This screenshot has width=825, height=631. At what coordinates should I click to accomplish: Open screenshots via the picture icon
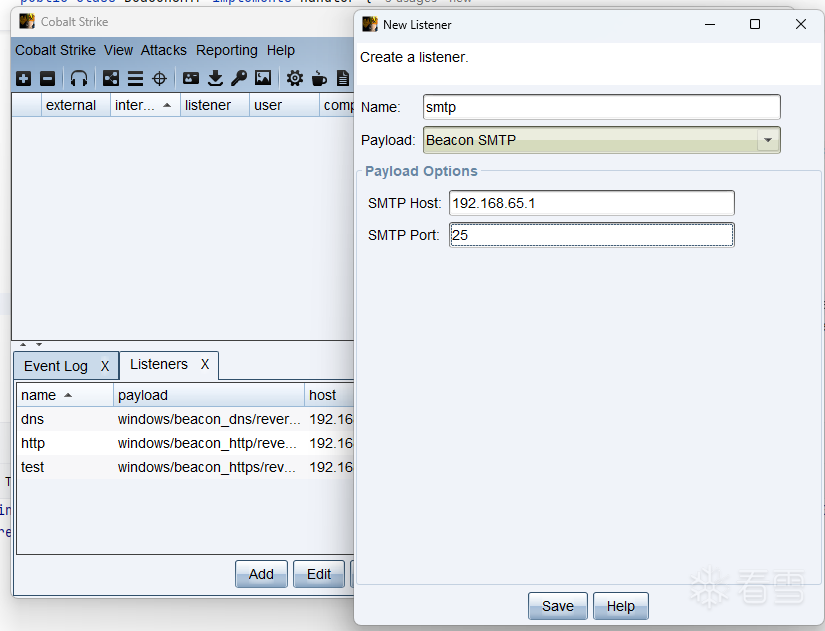[263, 78]
